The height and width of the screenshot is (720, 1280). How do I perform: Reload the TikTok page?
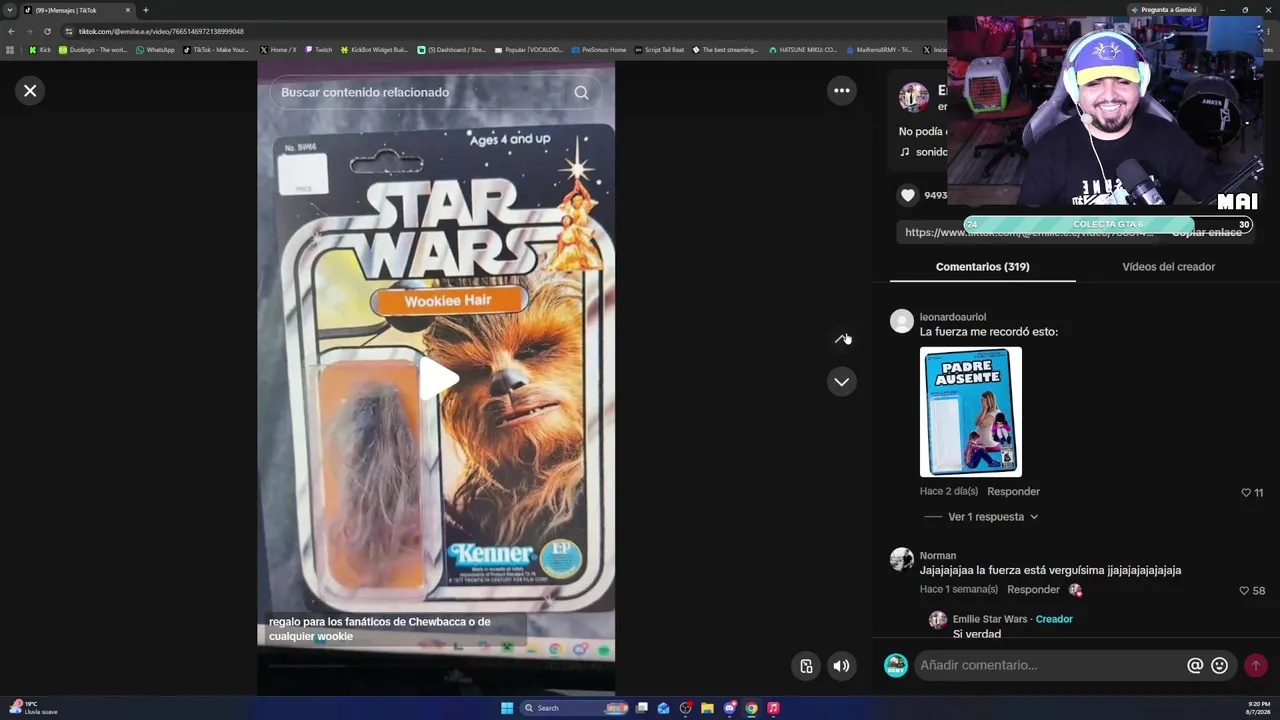[47, 31]
